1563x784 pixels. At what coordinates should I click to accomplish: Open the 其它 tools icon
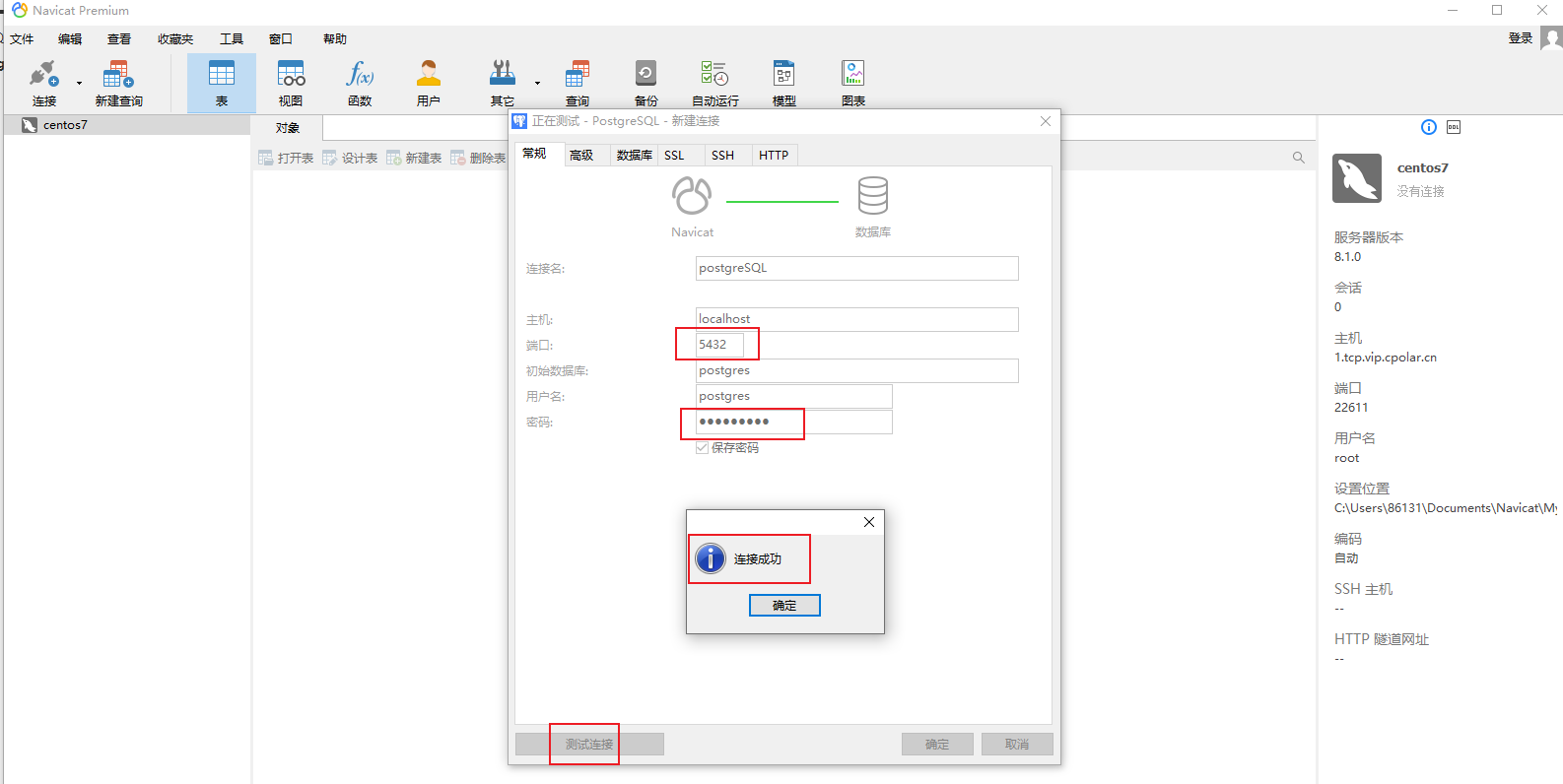coord(503,83)
